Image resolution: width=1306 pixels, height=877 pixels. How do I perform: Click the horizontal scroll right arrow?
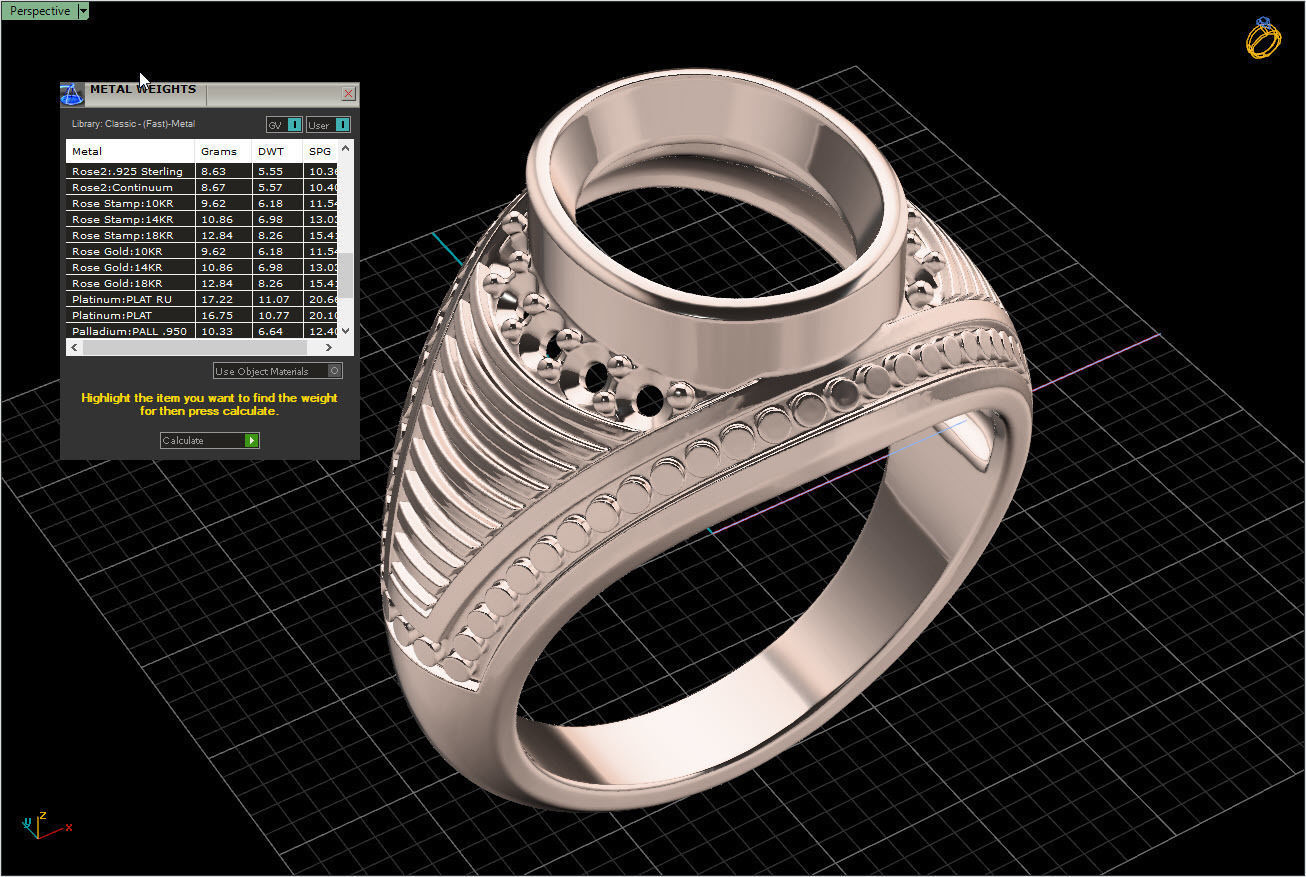coord(330,347)
